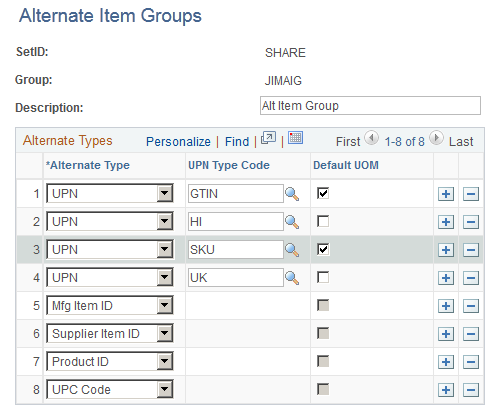Click the SHARE SetID value
Image resolution: width=498 pixels, height=417 pixels.
285,53
